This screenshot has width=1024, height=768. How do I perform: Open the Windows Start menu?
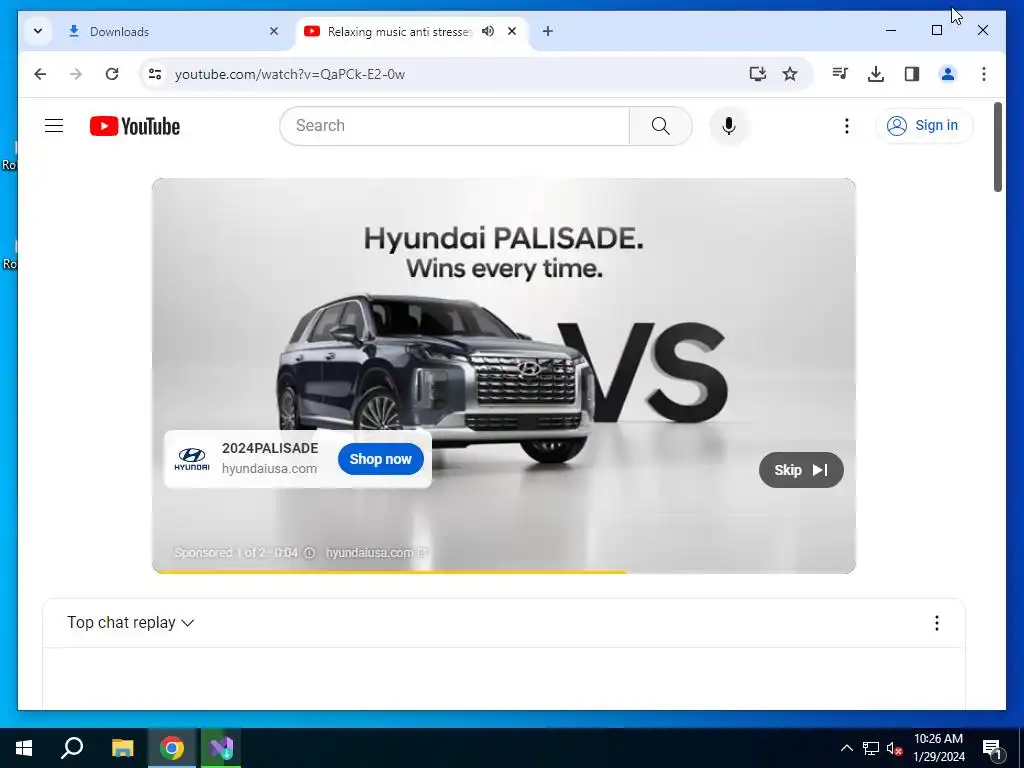pyautogui.click(x=24, y=748)
